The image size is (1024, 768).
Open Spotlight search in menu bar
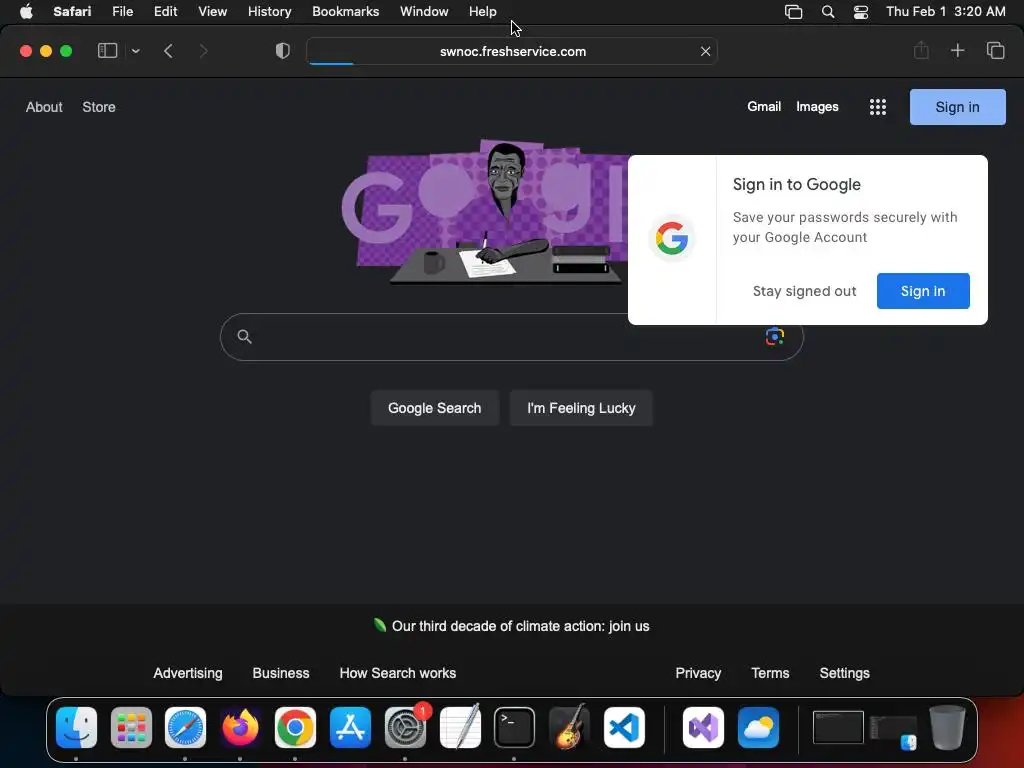tap(828, 12)
